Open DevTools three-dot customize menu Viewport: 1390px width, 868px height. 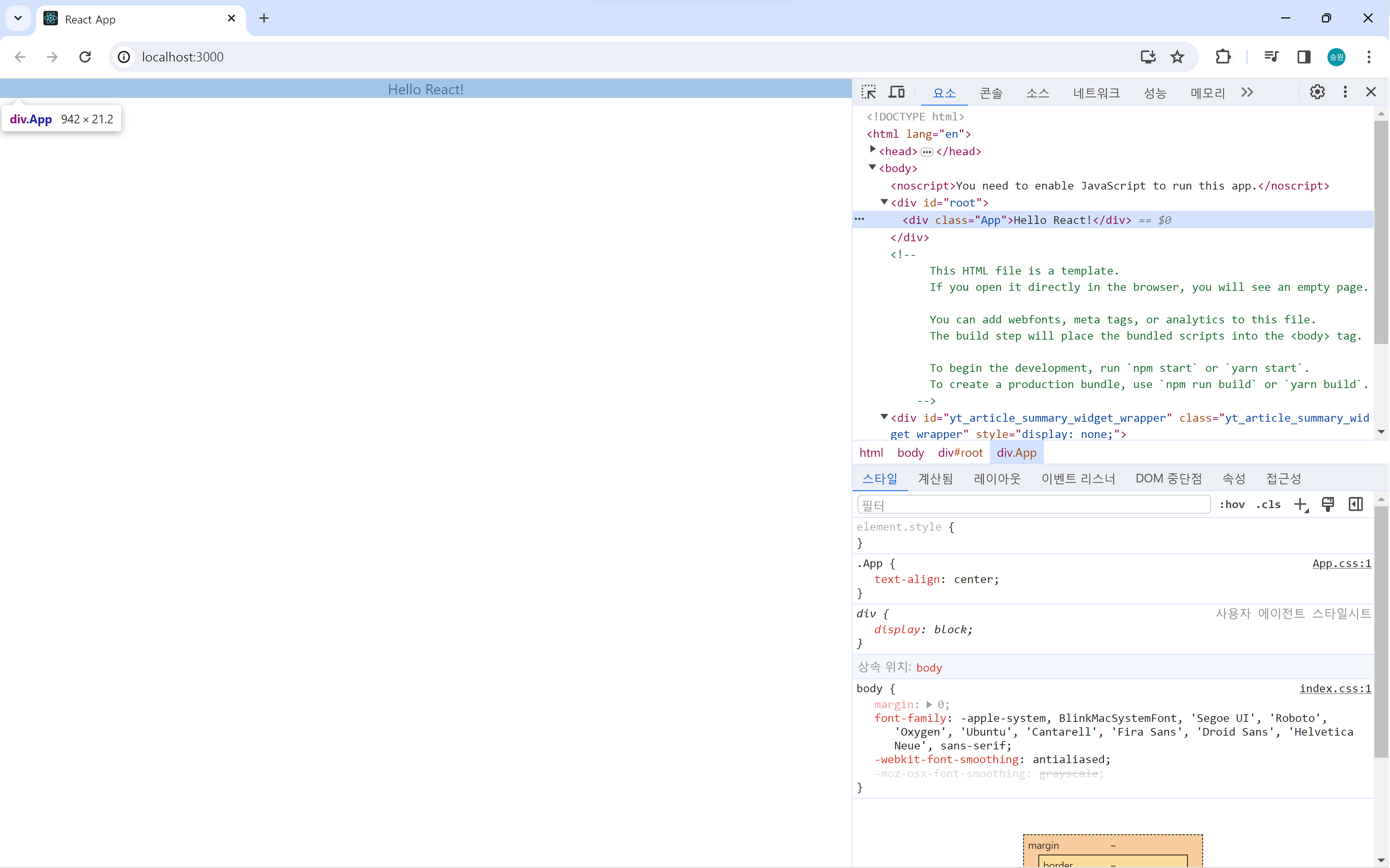[1345, 92]
